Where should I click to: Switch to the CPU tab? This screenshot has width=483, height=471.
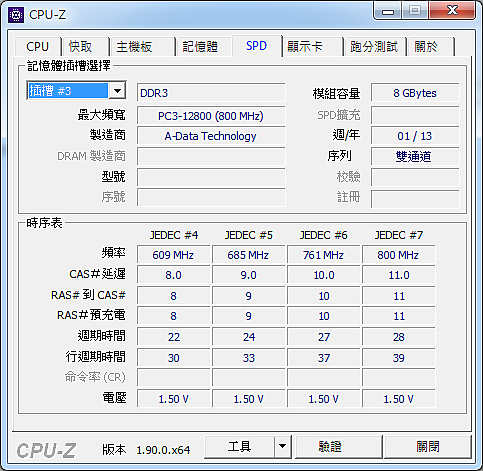[37, 47]
